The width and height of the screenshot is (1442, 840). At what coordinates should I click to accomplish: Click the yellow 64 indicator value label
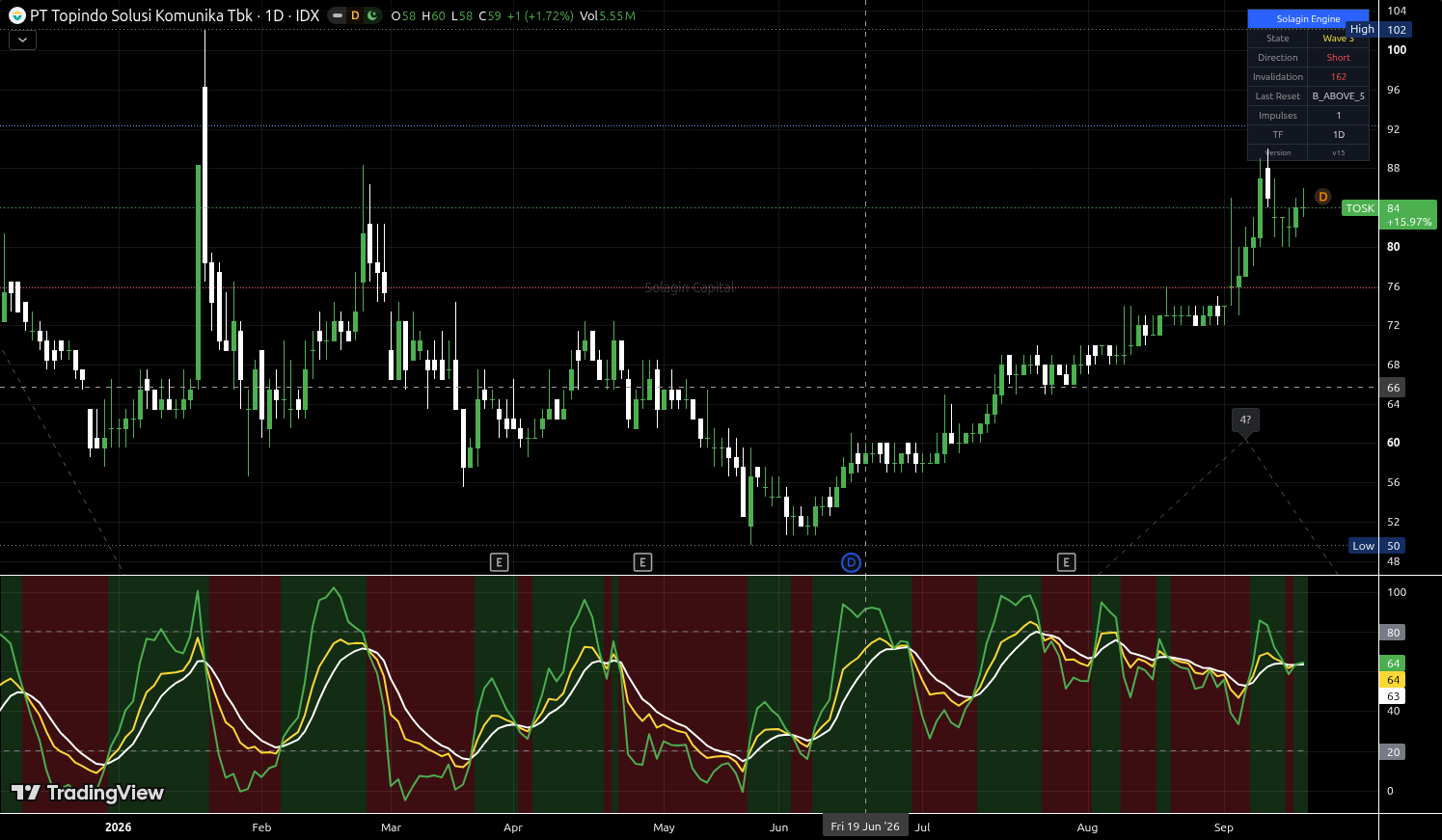[x=1393, y=680]
